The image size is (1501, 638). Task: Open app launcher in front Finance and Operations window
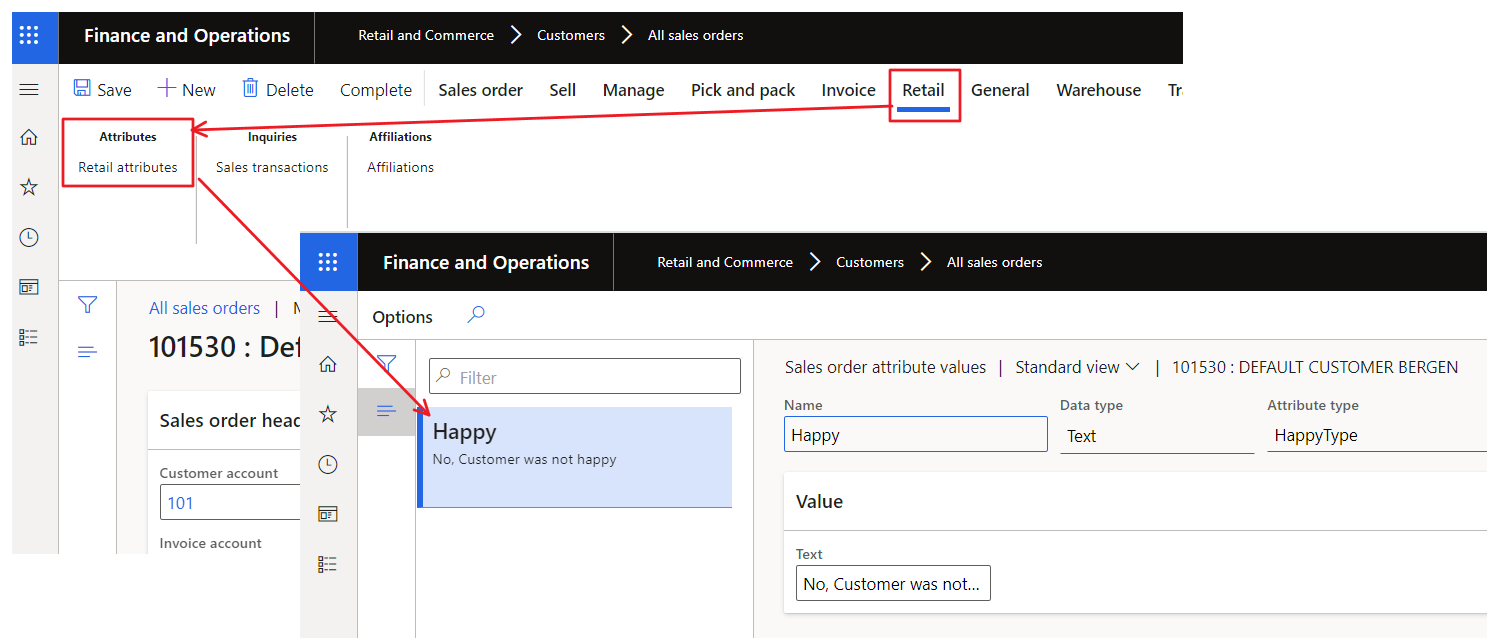pyautogui.click(x=328, y=262)
